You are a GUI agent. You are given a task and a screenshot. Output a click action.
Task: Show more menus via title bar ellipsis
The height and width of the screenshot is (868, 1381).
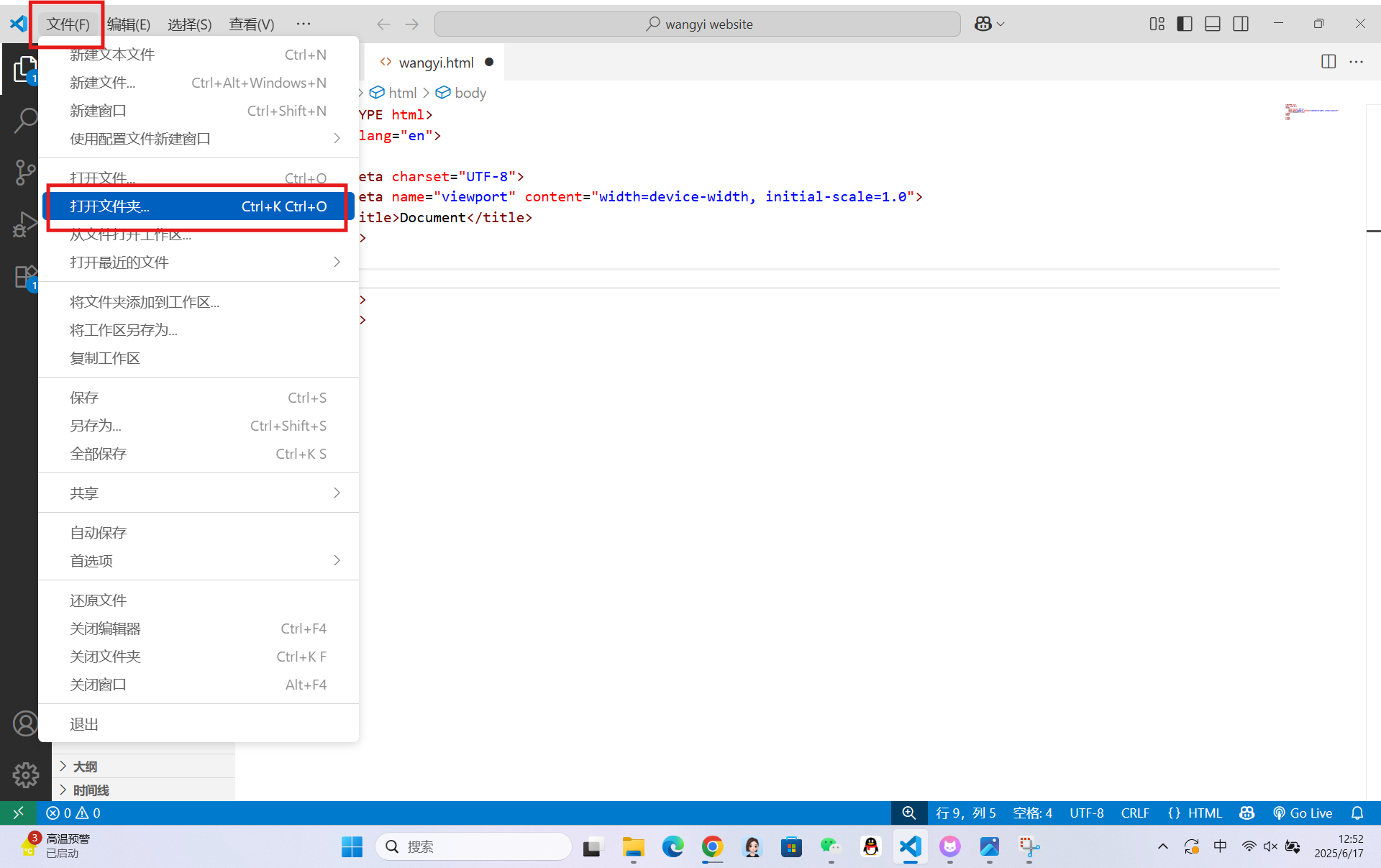(304, 24)
